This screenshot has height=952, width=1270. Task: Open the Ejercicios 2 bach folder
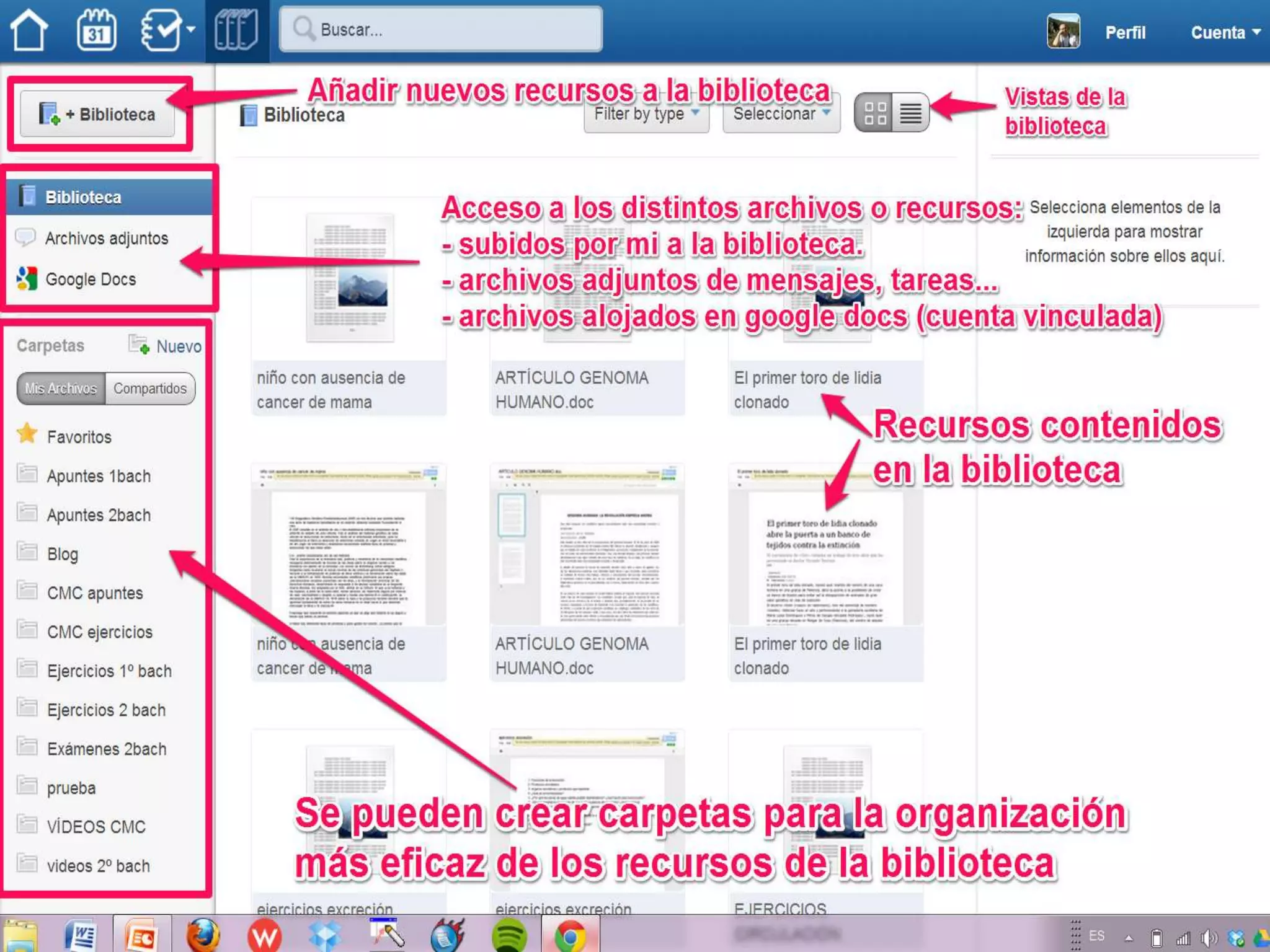[106, 710]
